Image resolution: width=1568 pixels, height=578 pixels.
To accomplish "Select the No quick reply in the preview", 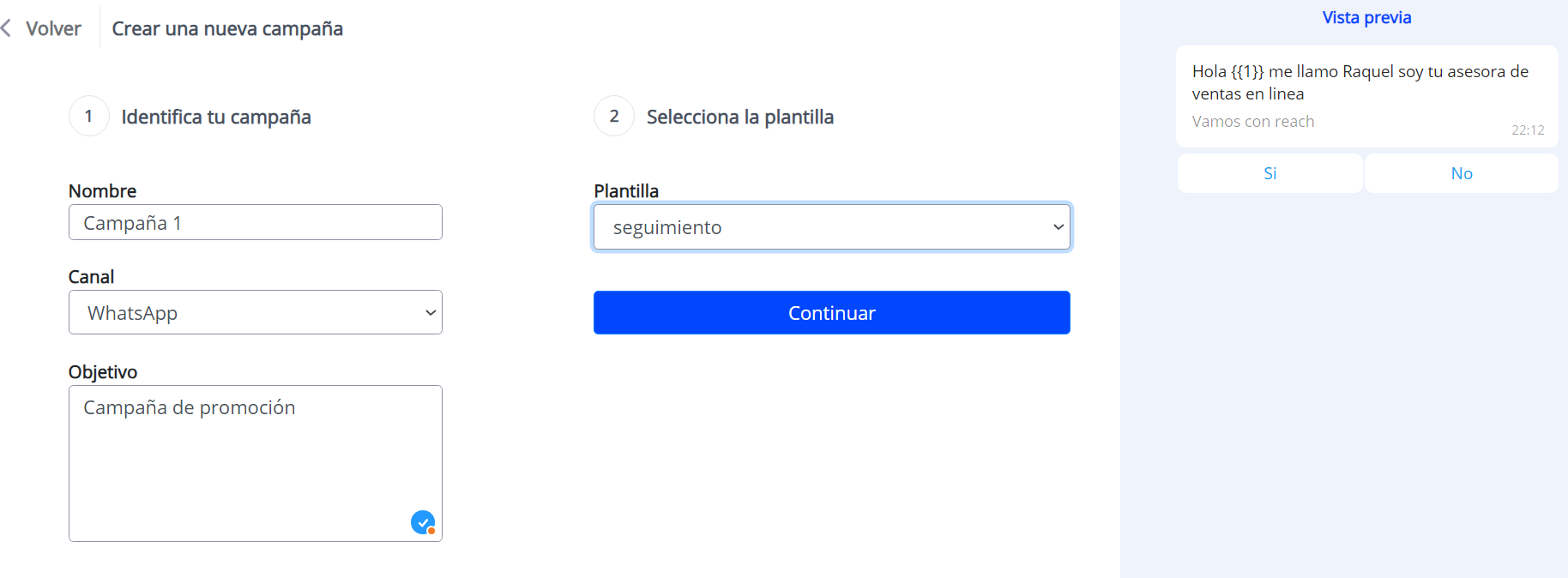I will tap(1462, 173).
